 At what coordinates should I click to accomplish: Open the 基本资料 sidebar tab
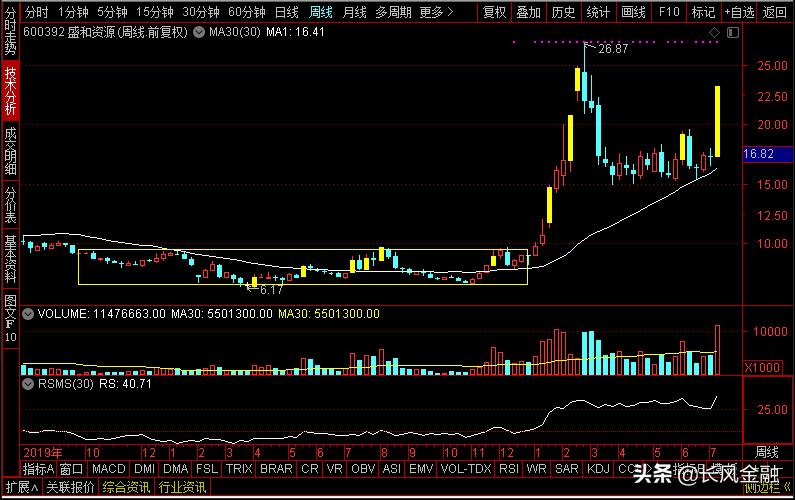point(10,259)
